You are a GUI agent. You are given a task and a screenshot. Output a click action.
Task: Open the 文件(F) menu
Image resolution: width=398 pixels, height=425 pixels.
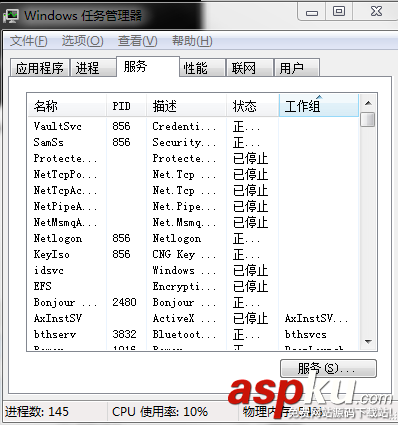pos(29,41)
